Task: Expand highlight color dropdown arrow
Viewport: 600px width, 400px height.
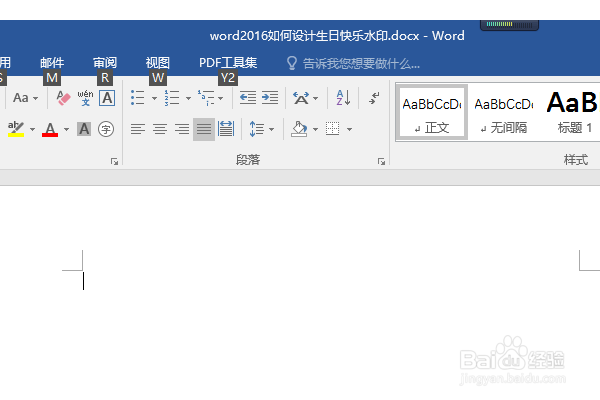Action: tap(33, 129)
